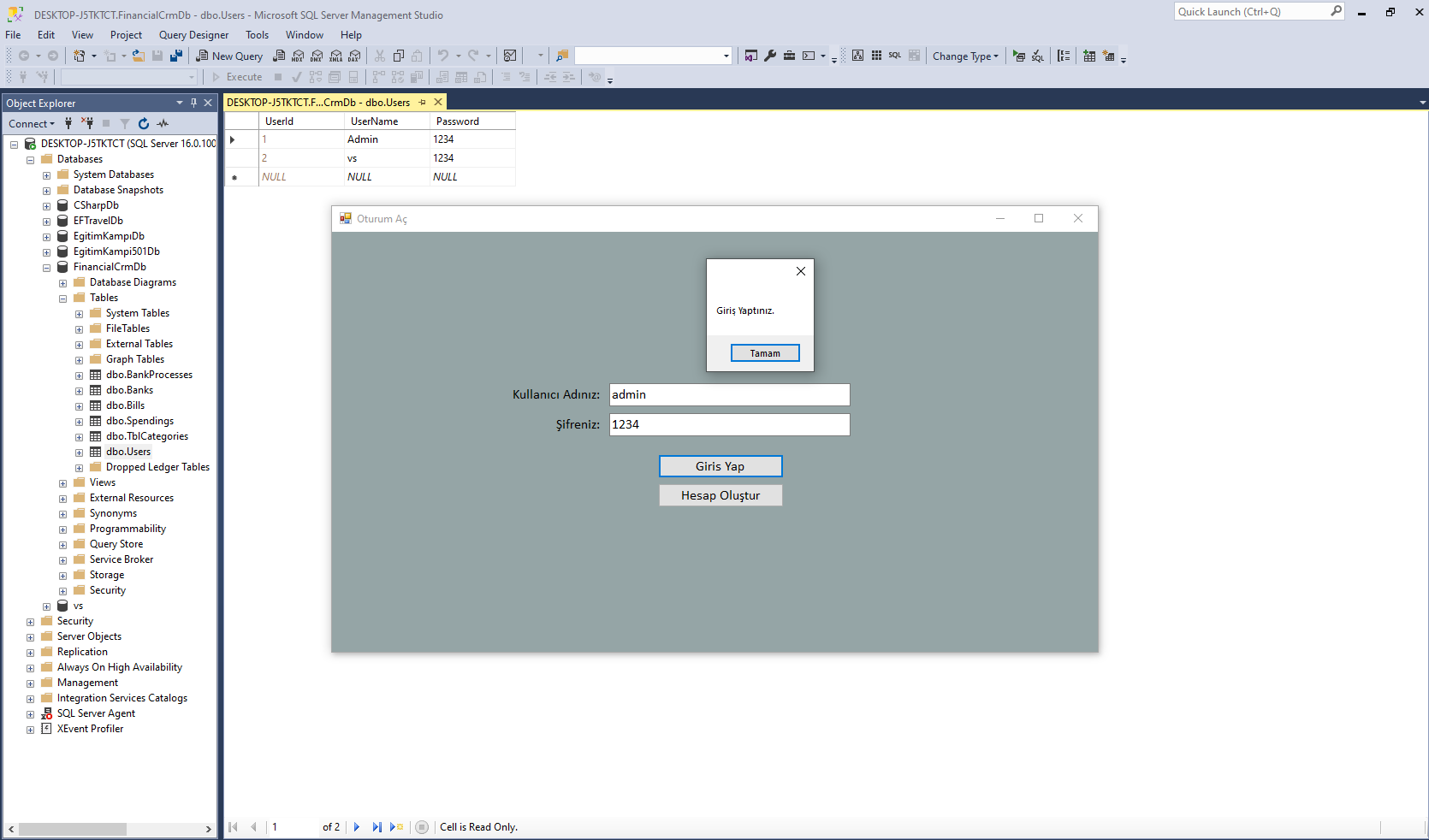
Task: Click the Execute SQL icon
Action: tap(1018, 56)
